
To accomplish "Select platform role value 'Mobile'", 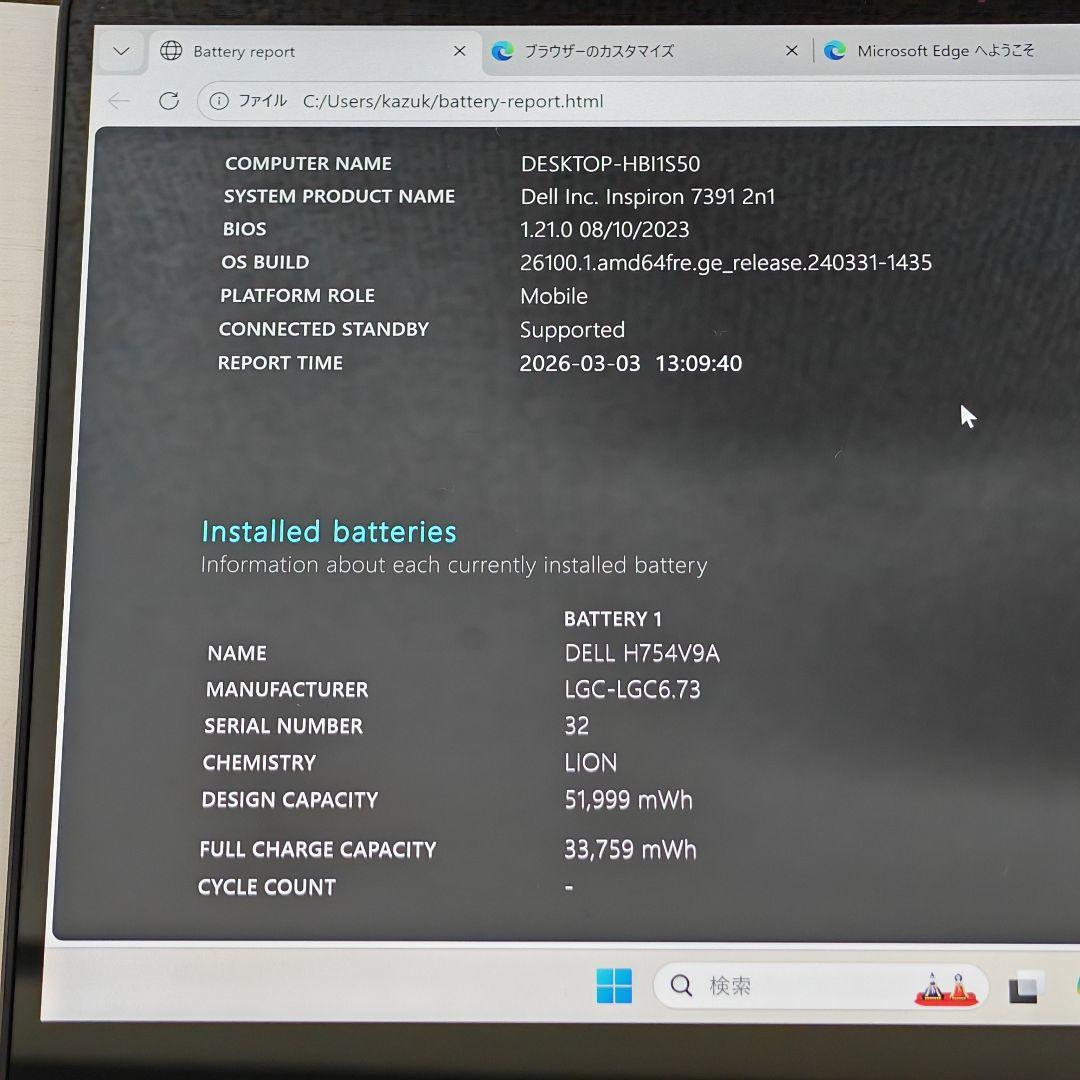I will point(554,296).
